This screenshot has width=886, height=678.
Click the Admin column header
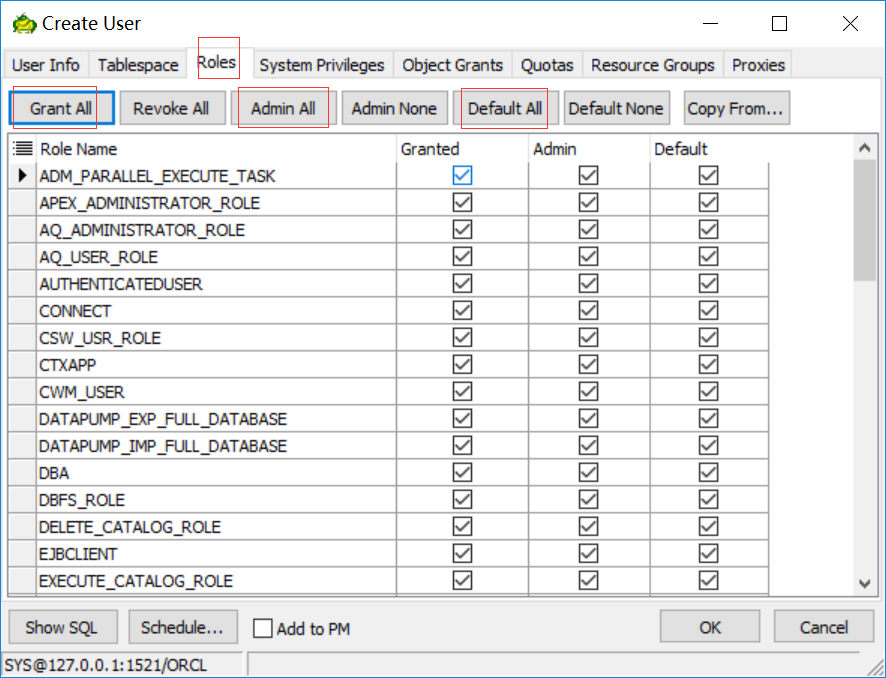[589, 149]
